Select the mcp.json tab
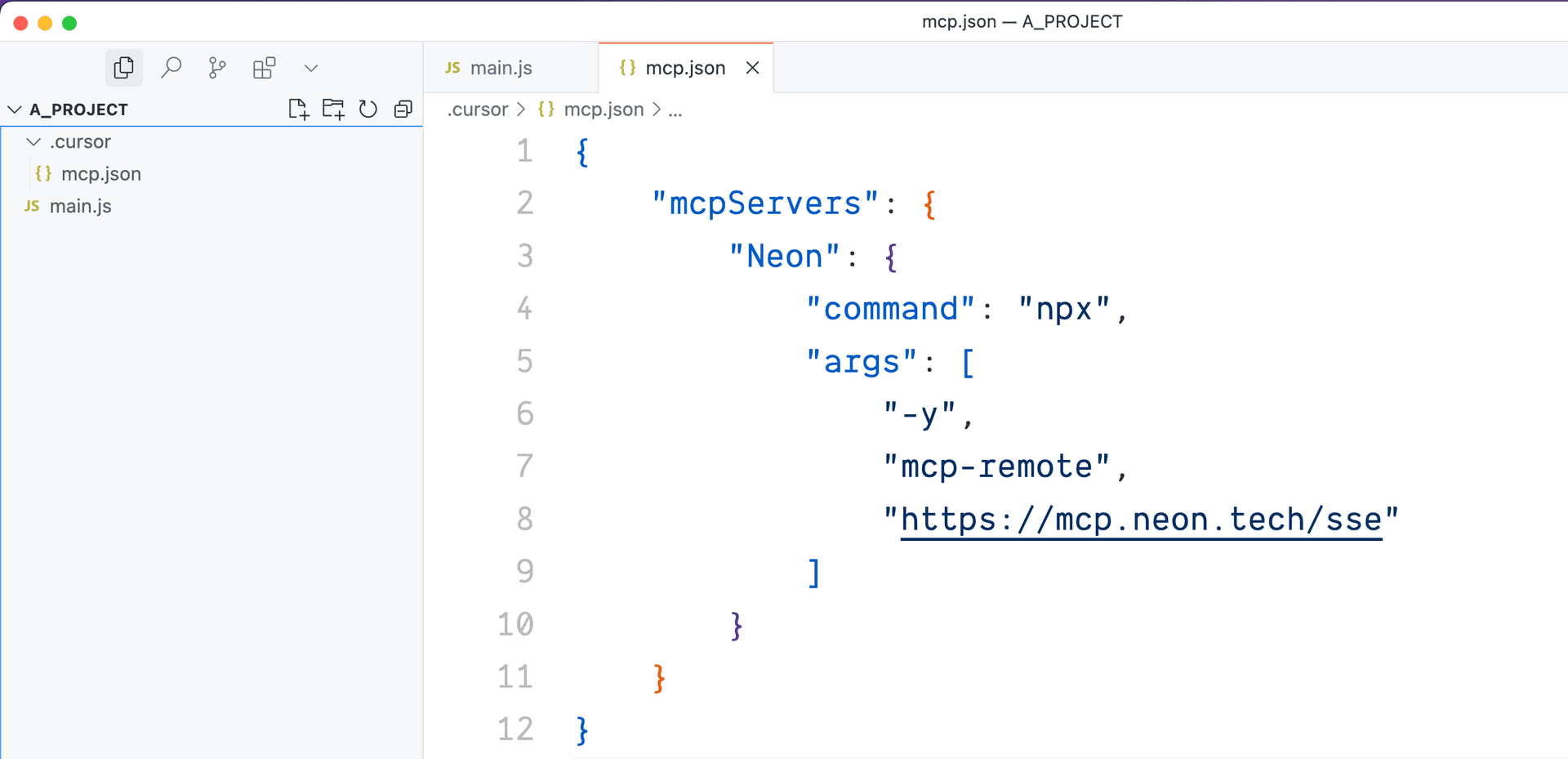 click(684, 68)
